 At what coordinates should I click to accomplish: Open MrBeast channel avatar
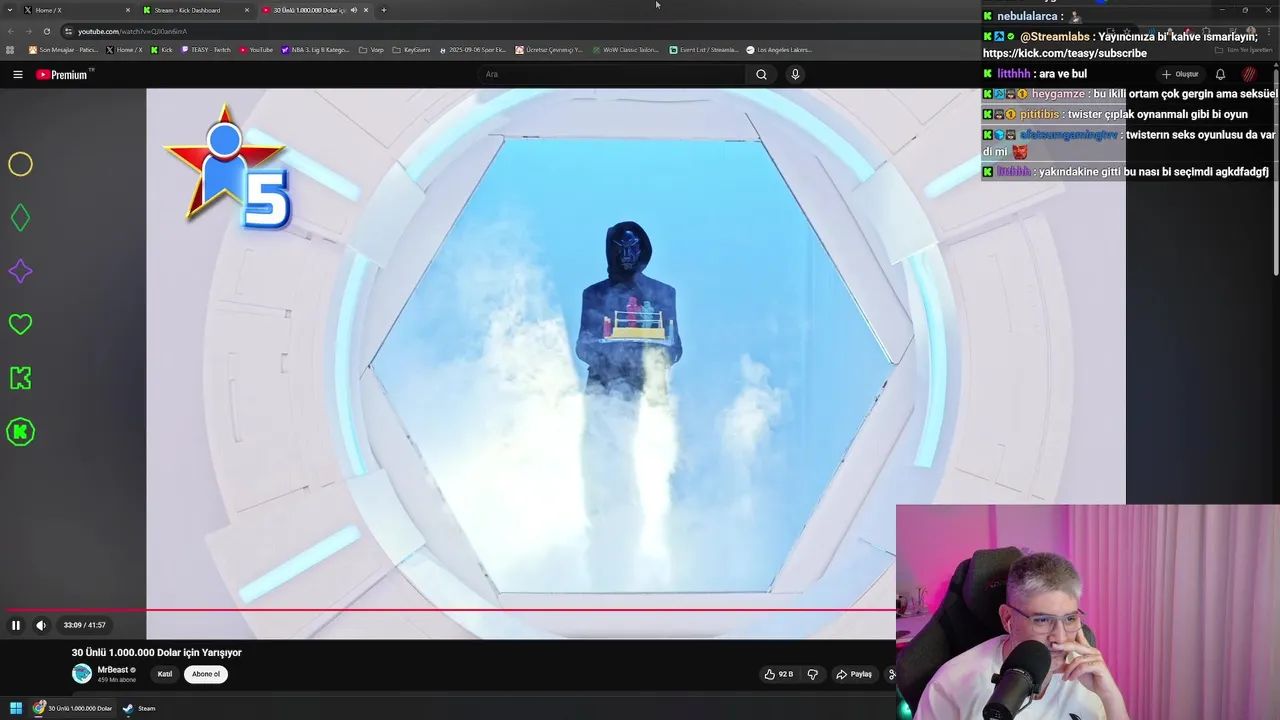pos(82,674)
